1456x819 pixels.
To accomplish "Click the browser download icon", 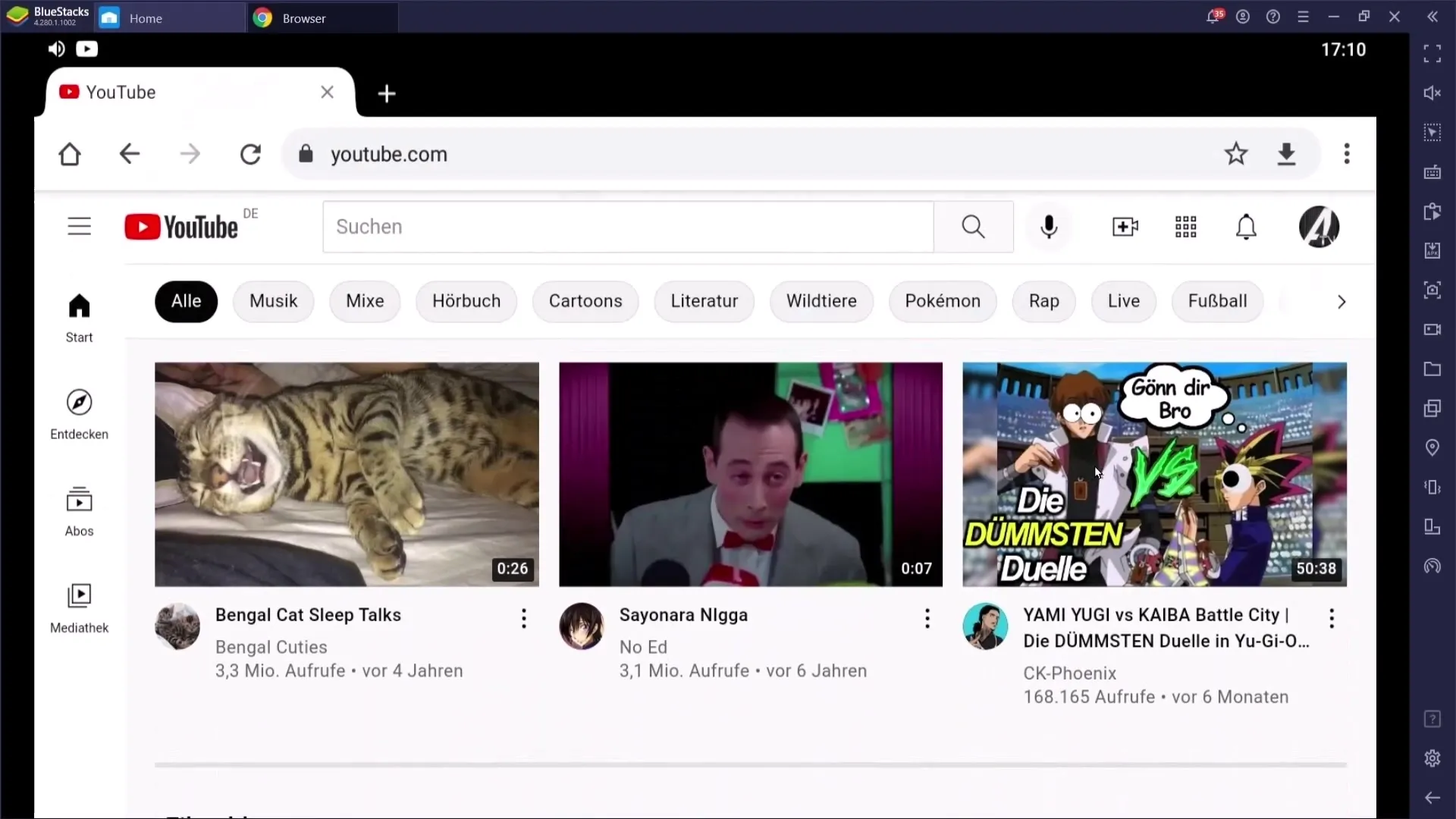I will pyautogui.click(x=1289, y=154).
